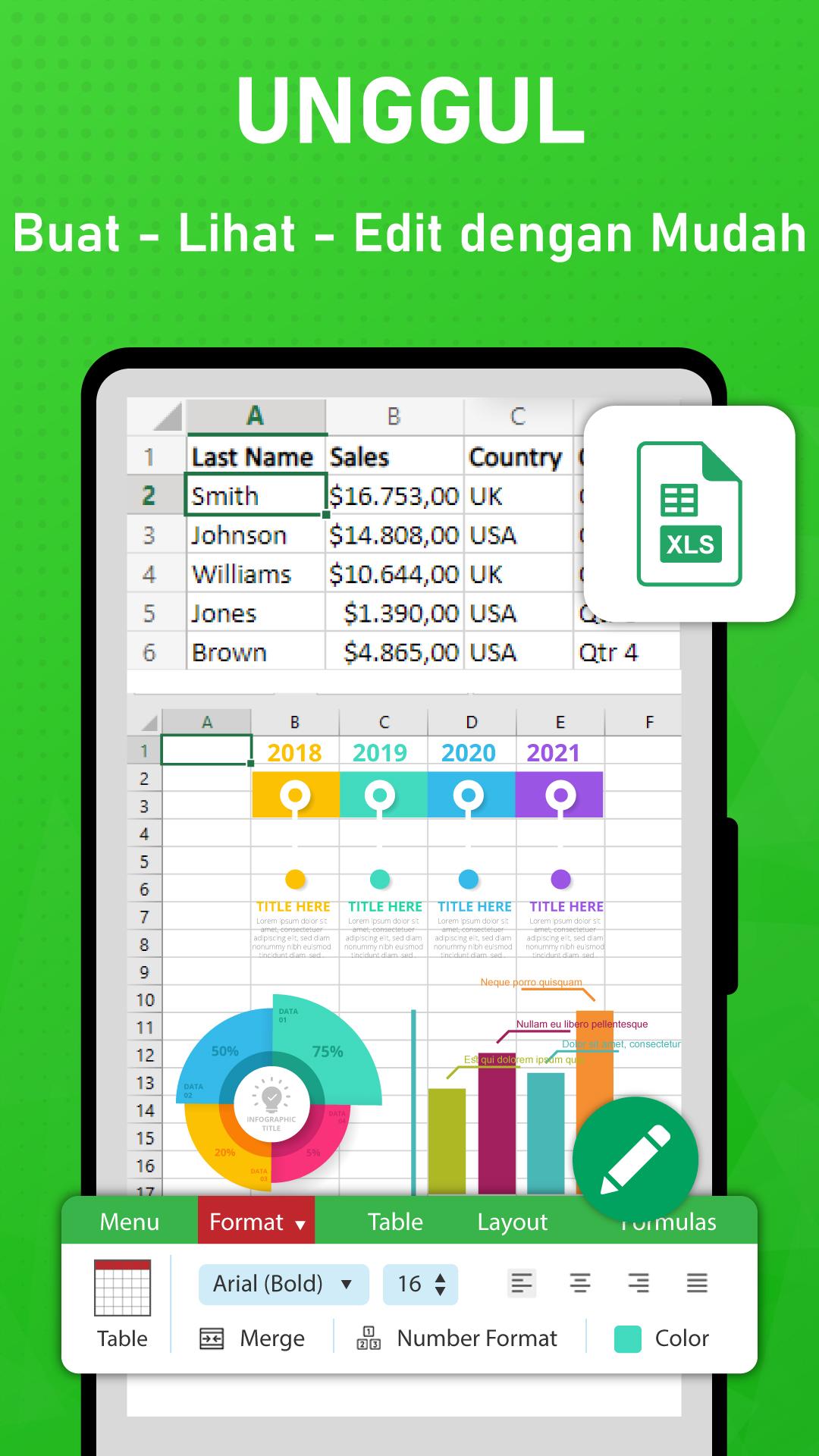Switch to the Layout tab
Viewport: 819px width, 1456px height.
(512, 1222)
